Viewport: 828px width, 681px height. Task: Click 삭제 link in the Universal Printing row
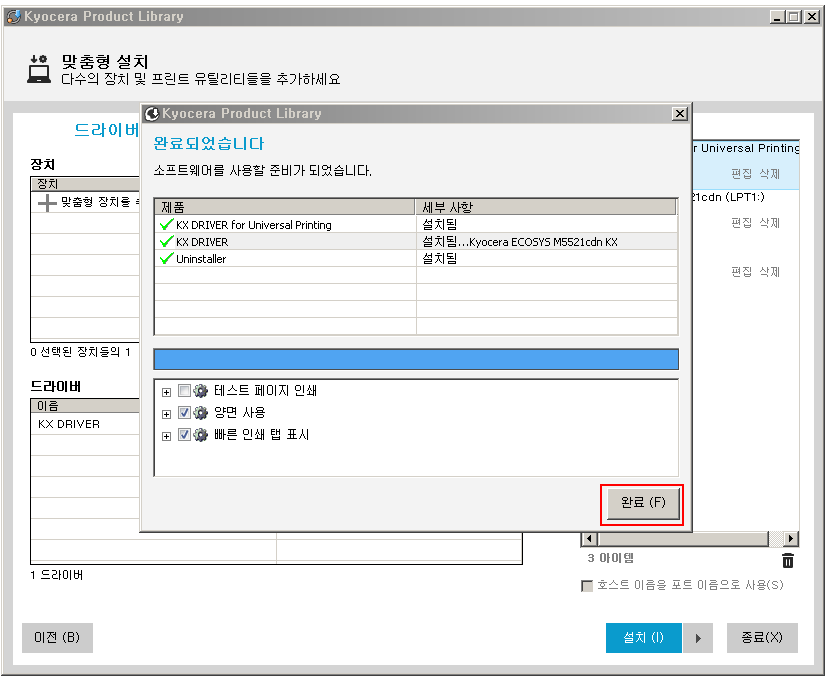point(769,174)
